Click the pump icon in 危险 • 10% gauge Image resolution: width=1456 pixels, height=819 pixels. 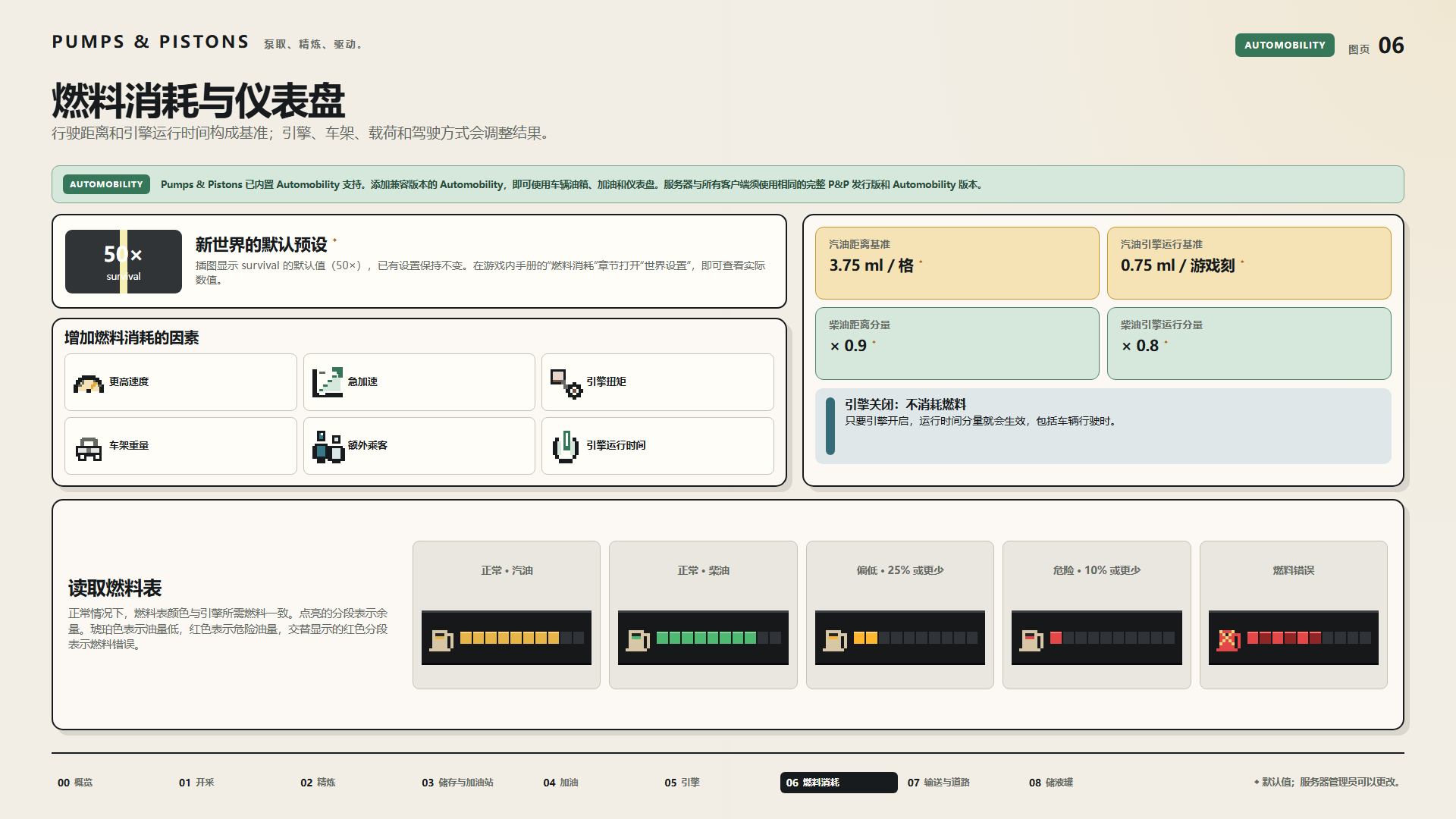click(1031, 640)
